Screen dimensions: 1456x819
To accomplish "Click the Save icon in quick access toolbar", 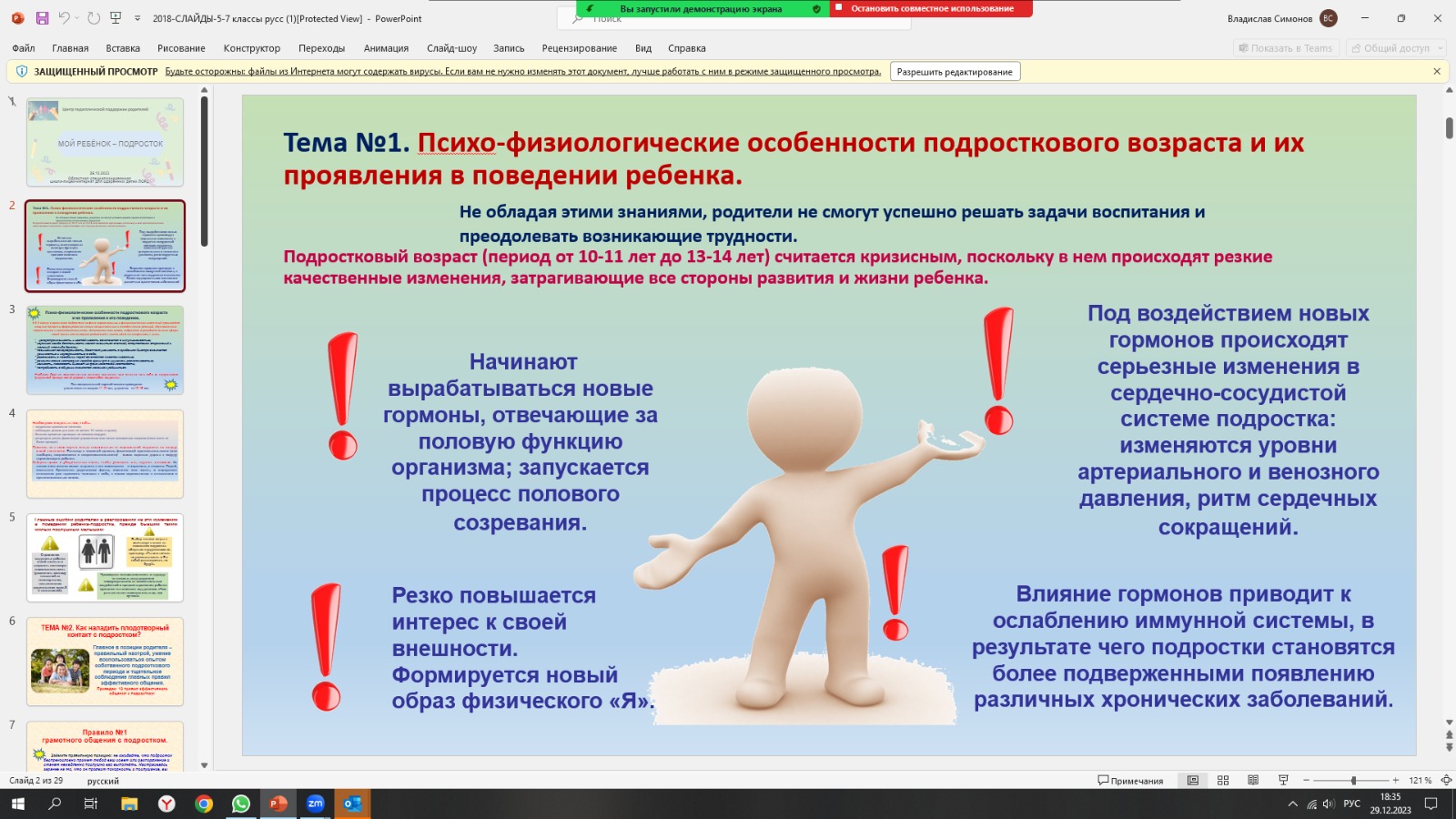I will (42, 18).
